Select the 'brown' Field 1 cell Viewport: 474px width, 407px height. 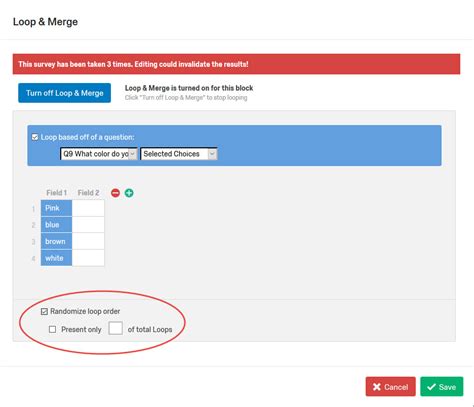(56, 241)
